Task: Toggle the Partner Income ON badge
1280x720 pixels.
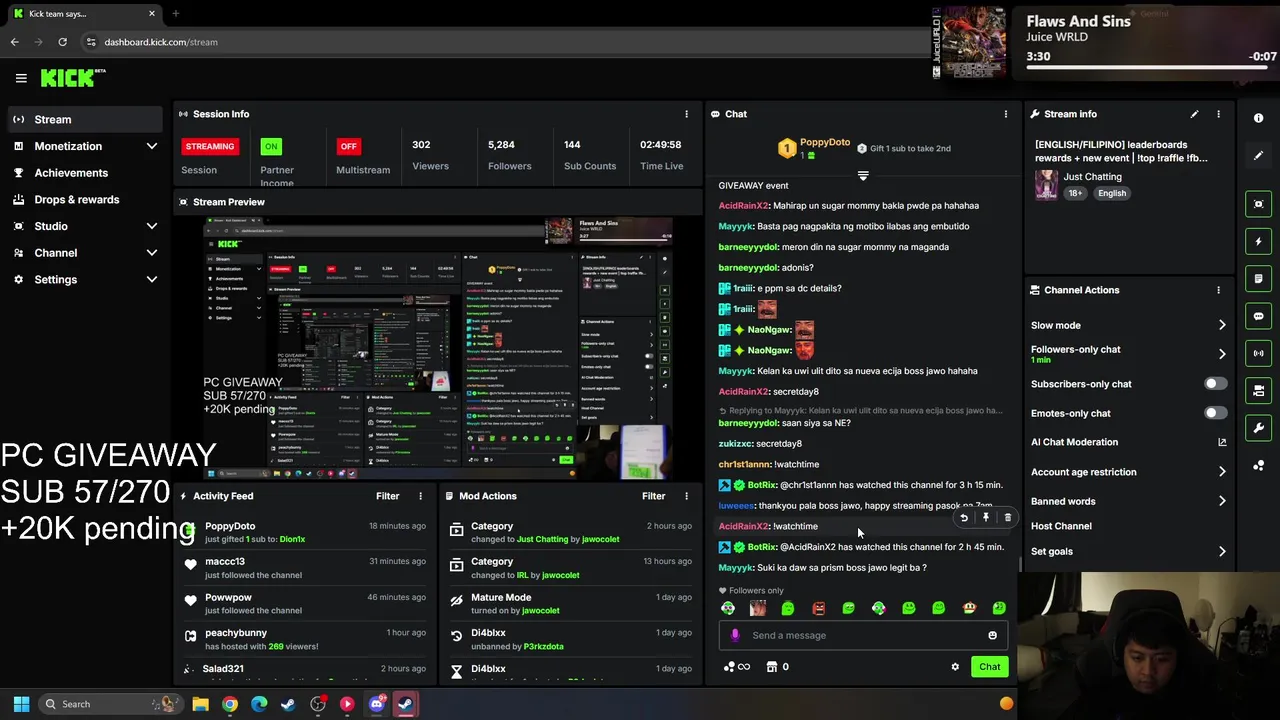Action: tap(271, 146)
